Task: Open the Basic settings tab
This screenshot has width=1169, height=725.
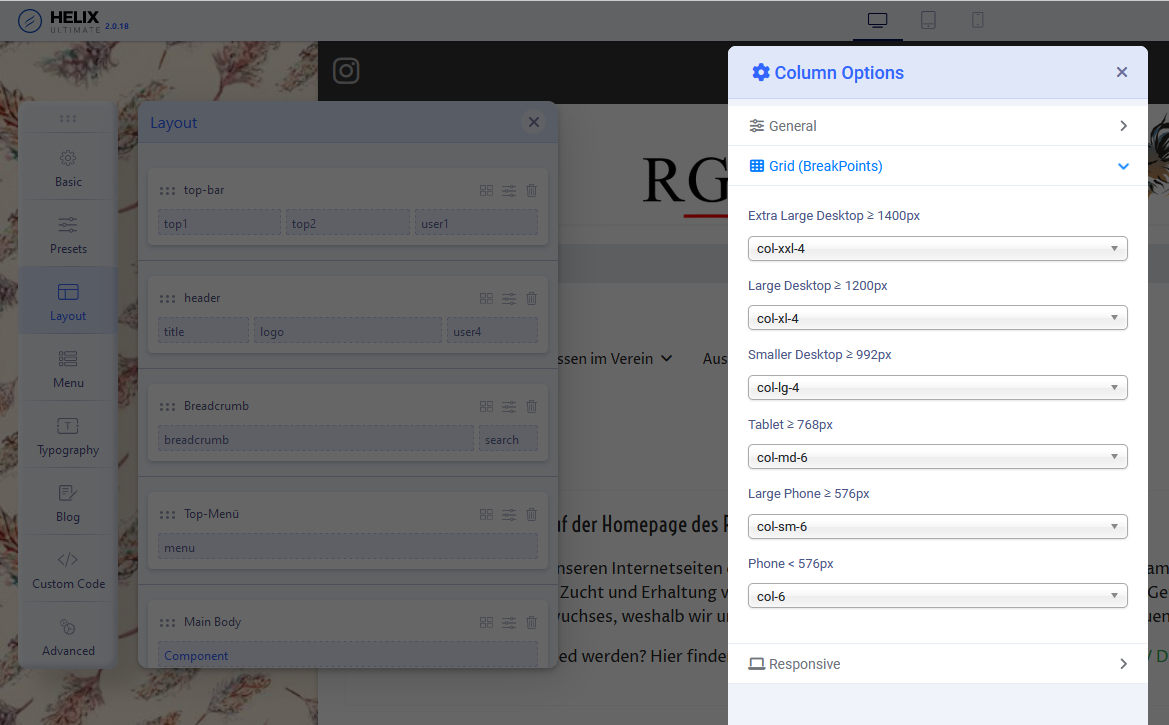Action: coord(68,167)
